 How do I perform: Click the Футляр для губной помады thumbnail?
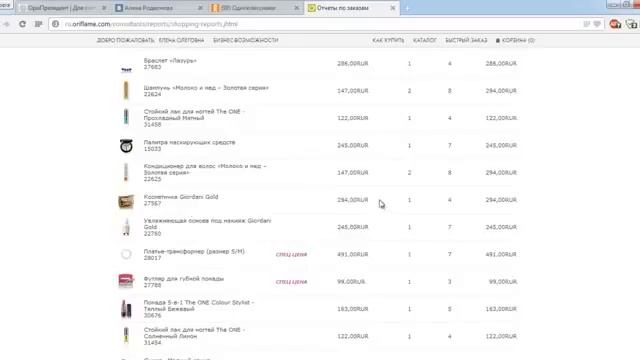[x=126, y=281]
